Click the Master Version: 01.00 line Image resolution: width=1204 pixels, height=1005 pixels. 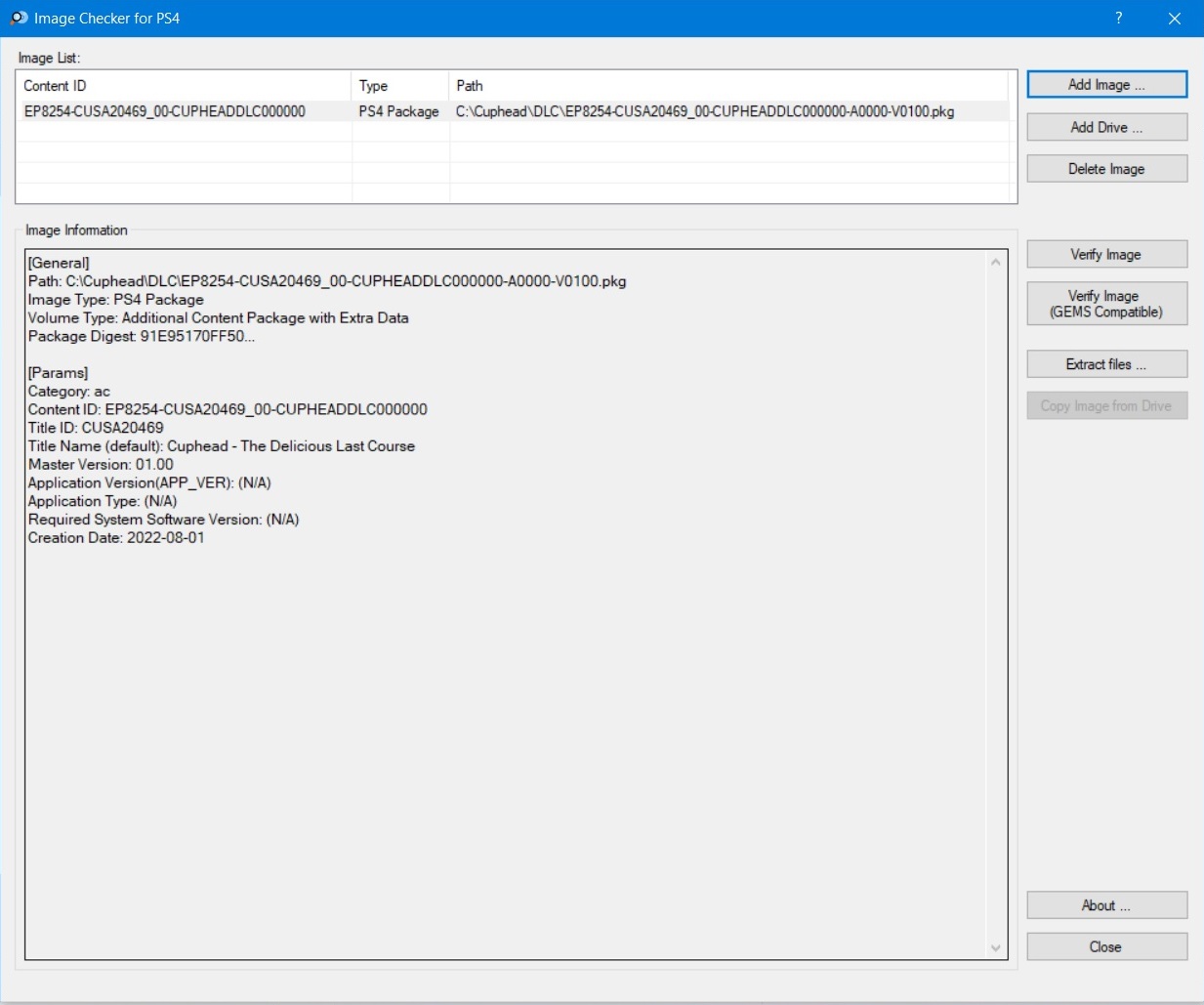coord(101,465)
